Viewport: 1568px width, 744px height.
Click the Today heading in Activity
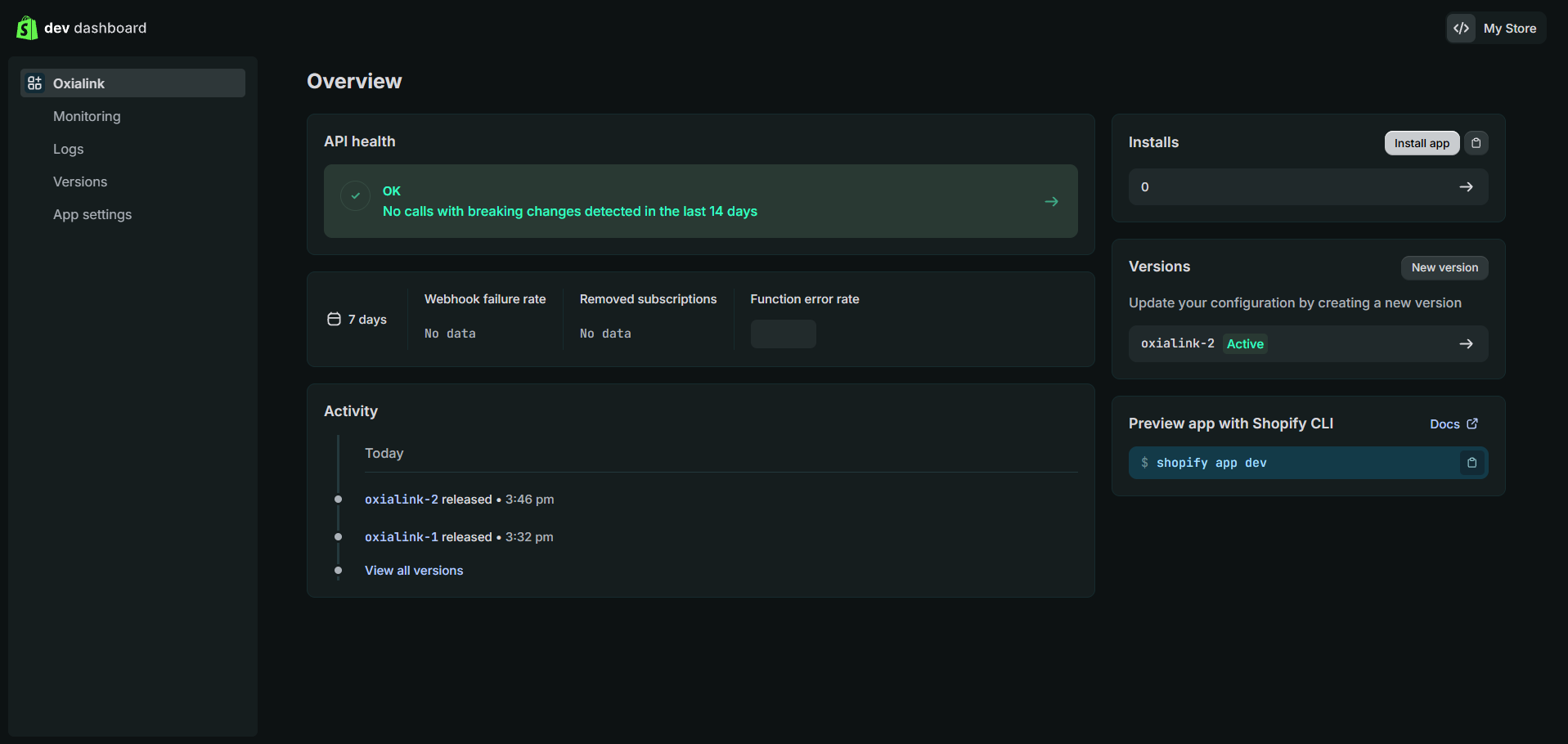[384, 453]
